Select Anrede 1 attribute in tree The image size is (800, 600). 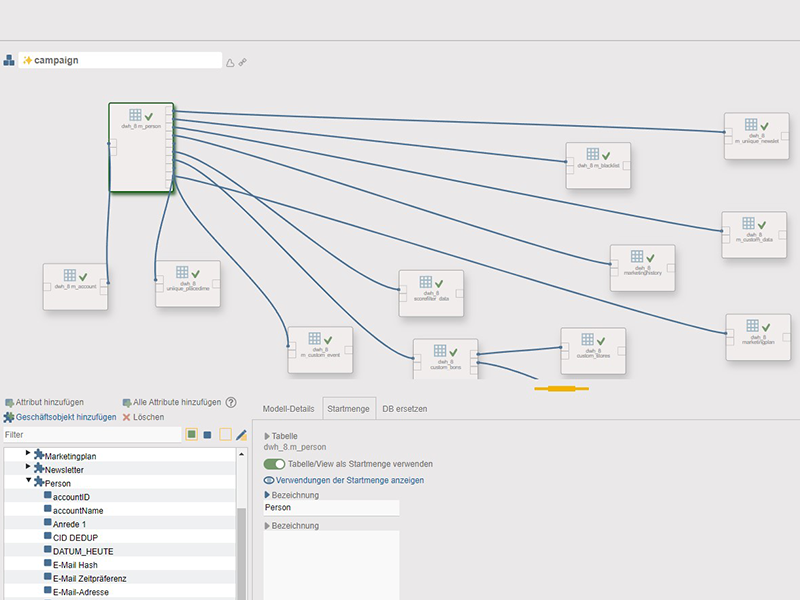point(69,524)
